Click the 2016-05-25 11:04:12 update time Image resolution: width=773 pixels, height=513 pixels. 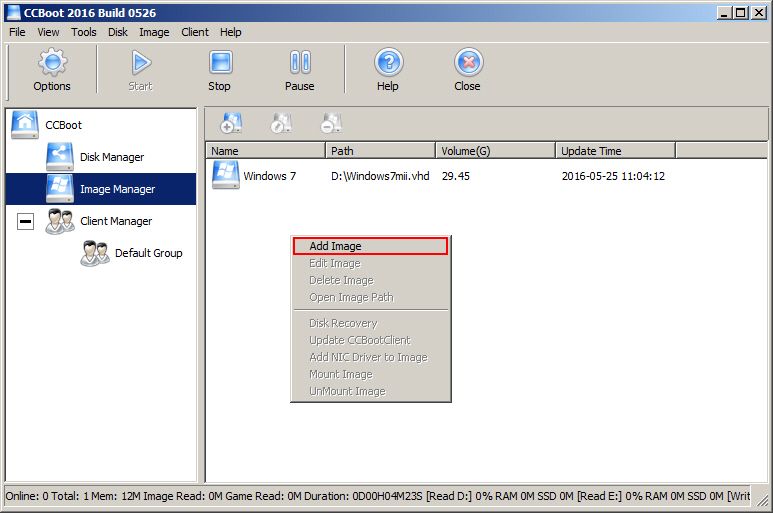(613, 176)
